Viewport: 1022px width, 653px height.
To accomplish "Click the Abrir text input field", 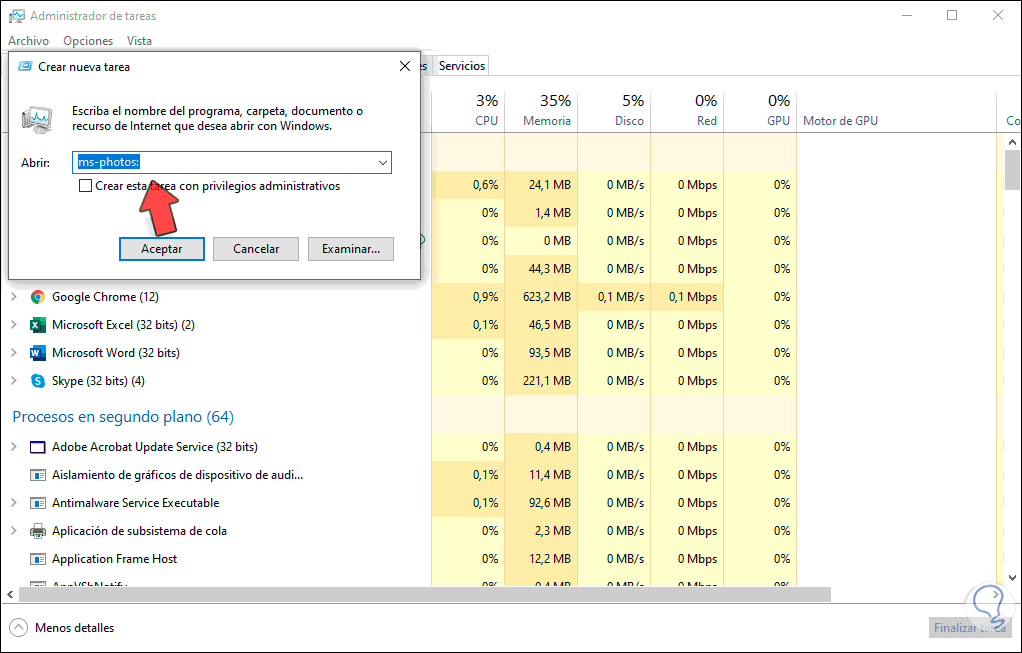I will point(230,162).
